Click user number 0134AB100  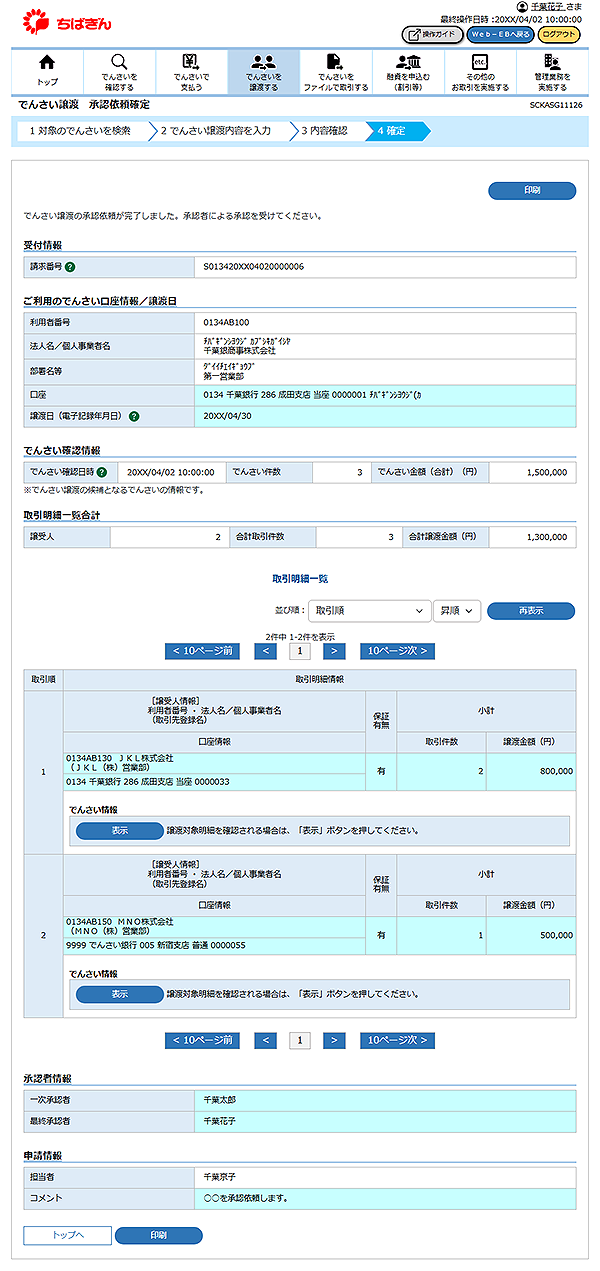coord(226,323)
